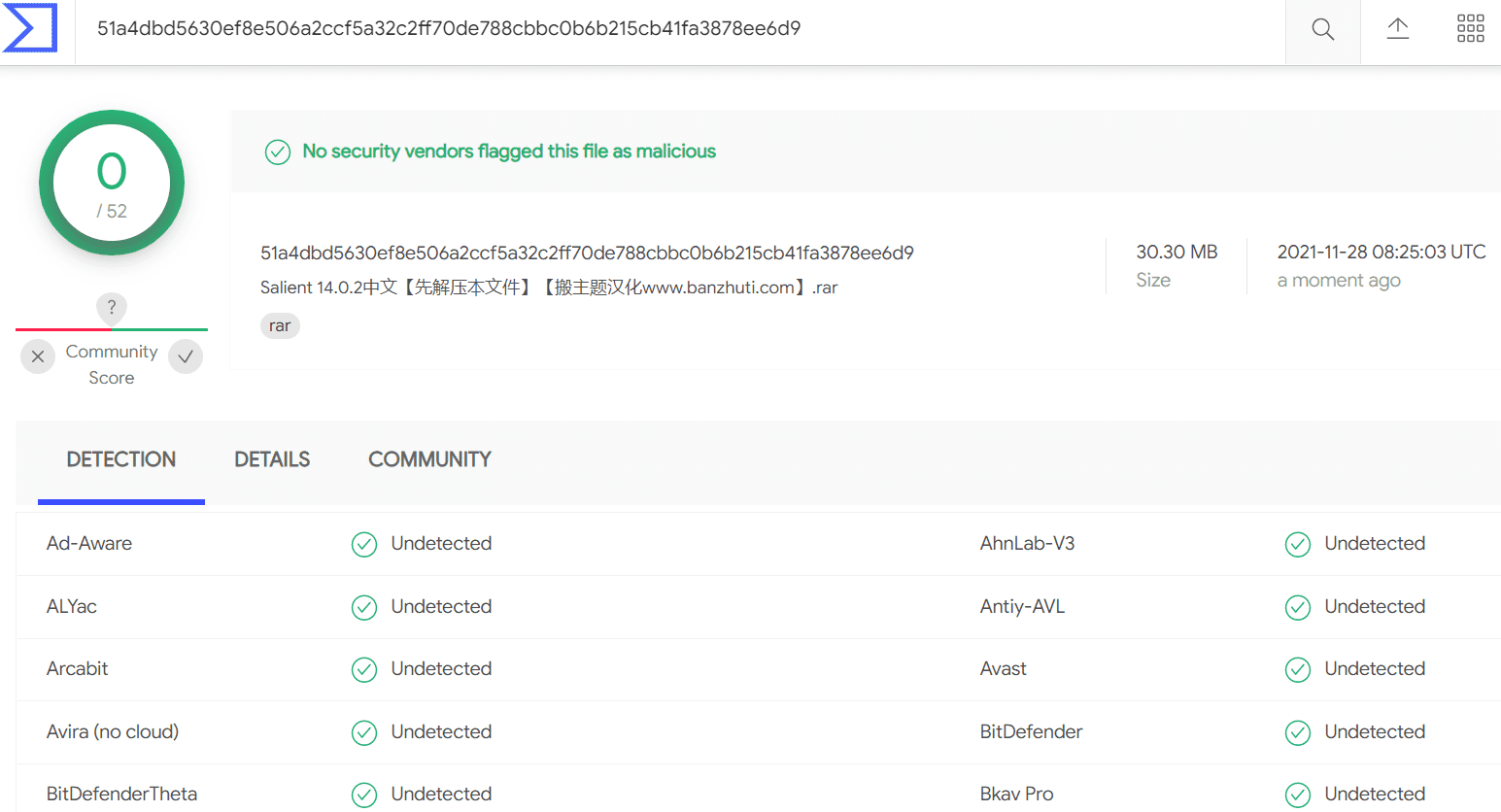The width and height of the screenshot is (1501, 812).
Task: Click the search magnifier icon
Action: click(x=1322, y=29)
